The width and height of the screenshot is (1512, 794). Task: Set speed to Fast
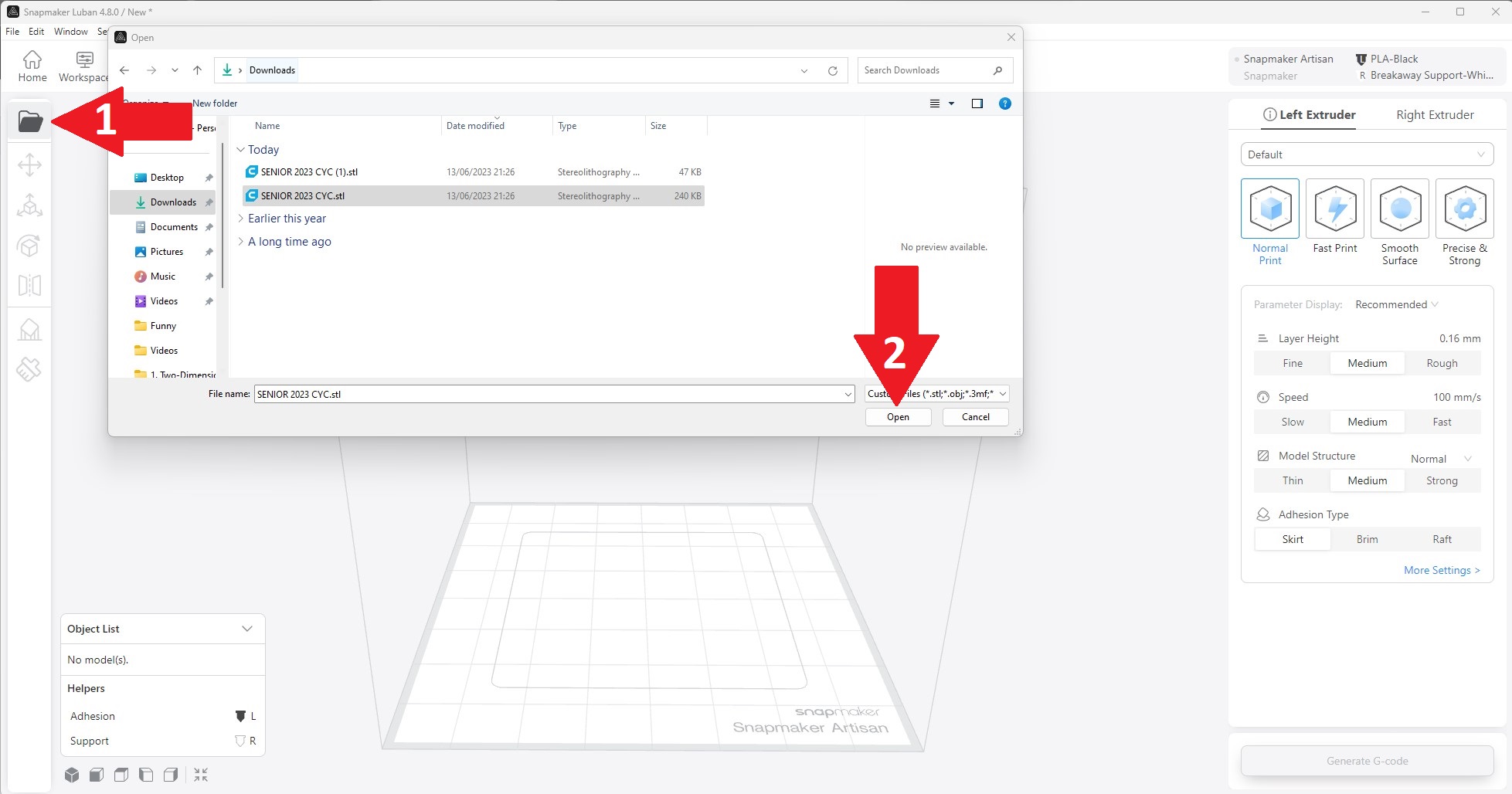click(1441, 422)
